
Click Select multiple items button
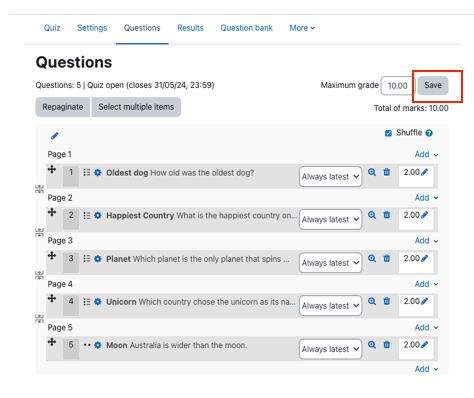point(136,107)
